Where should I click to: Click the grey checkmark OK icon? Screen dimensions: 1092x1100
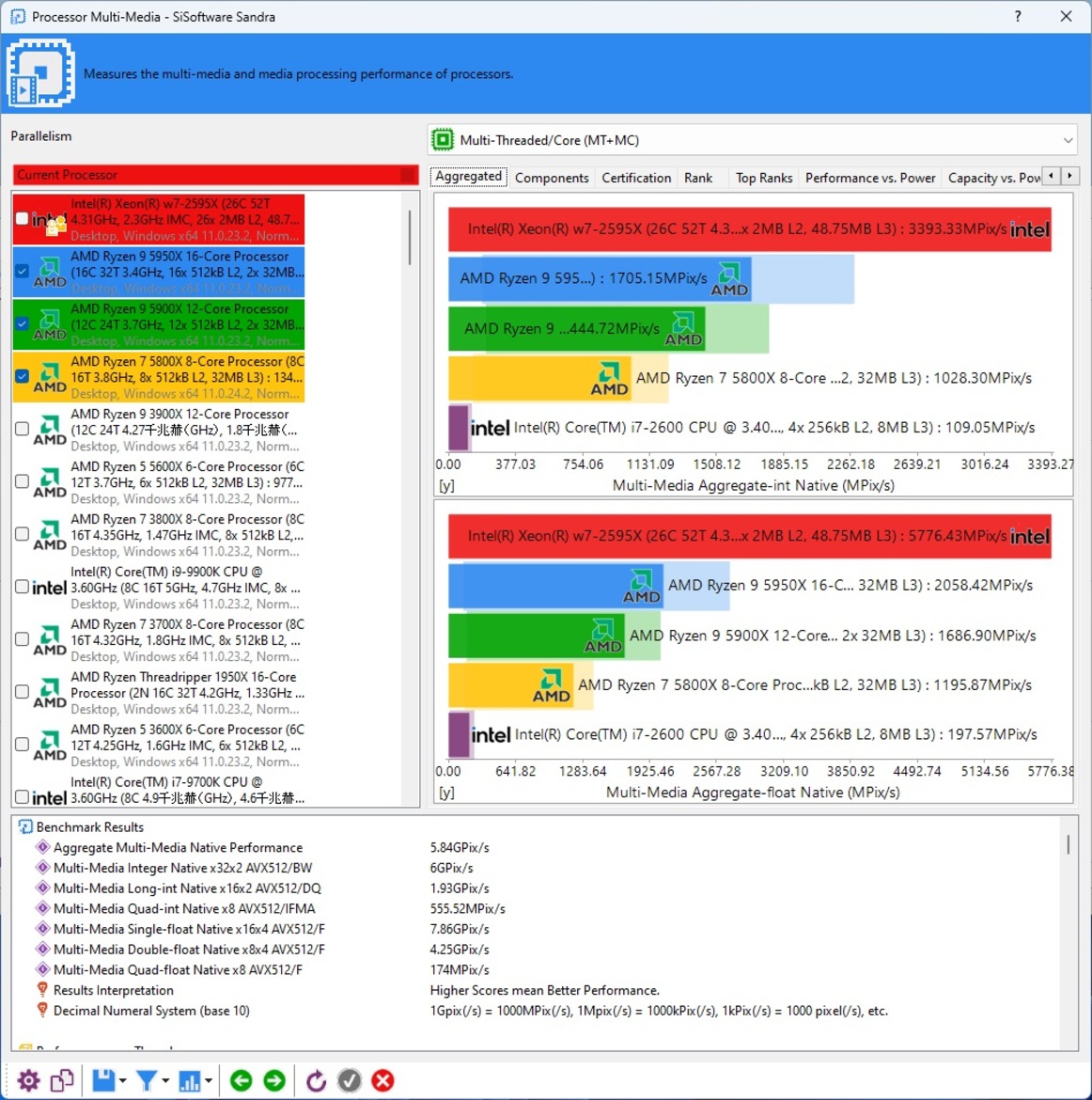[x=350, y=1080]
